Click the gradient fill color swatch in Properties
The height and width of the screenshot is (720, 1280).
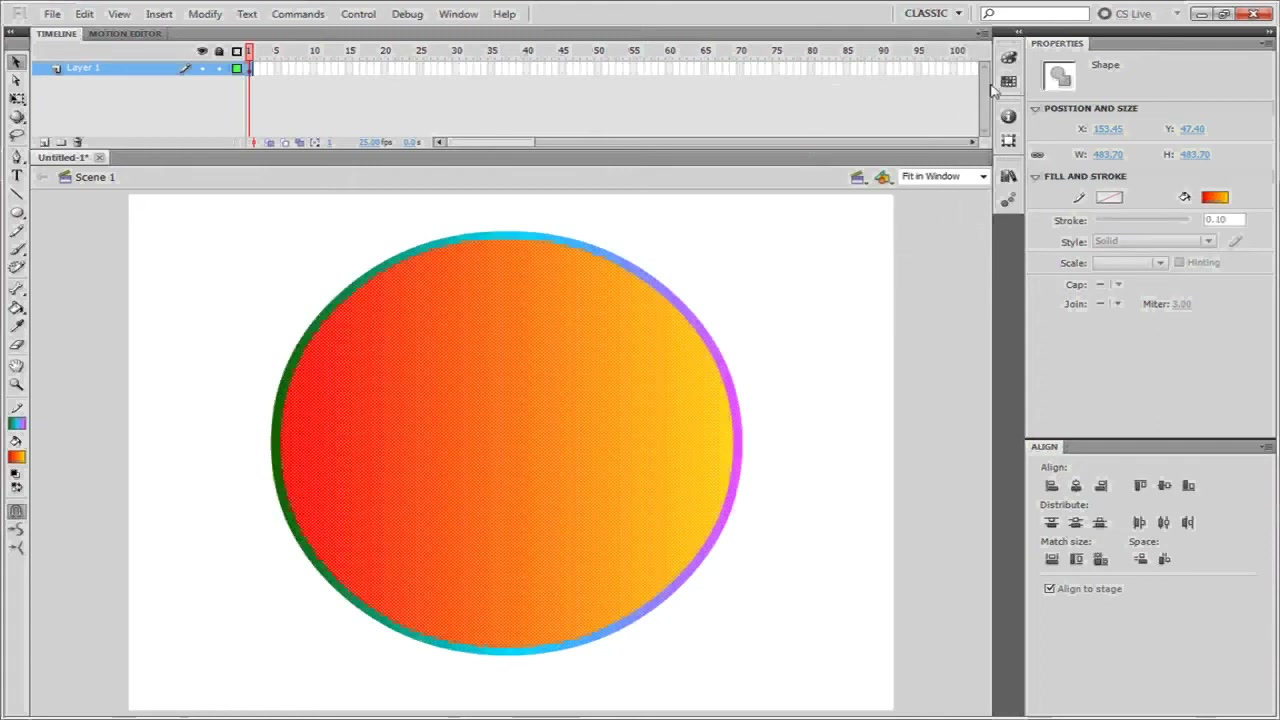click(1215, 198)
